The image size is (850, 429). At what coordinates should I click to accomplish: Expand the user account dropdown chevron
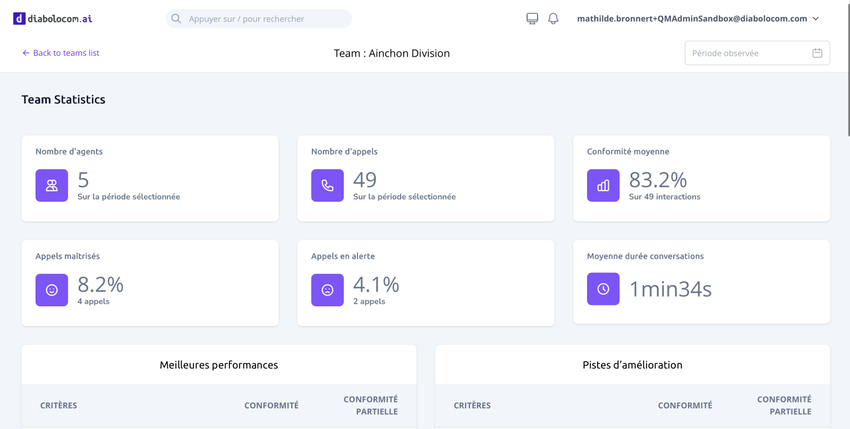[816, 19]
